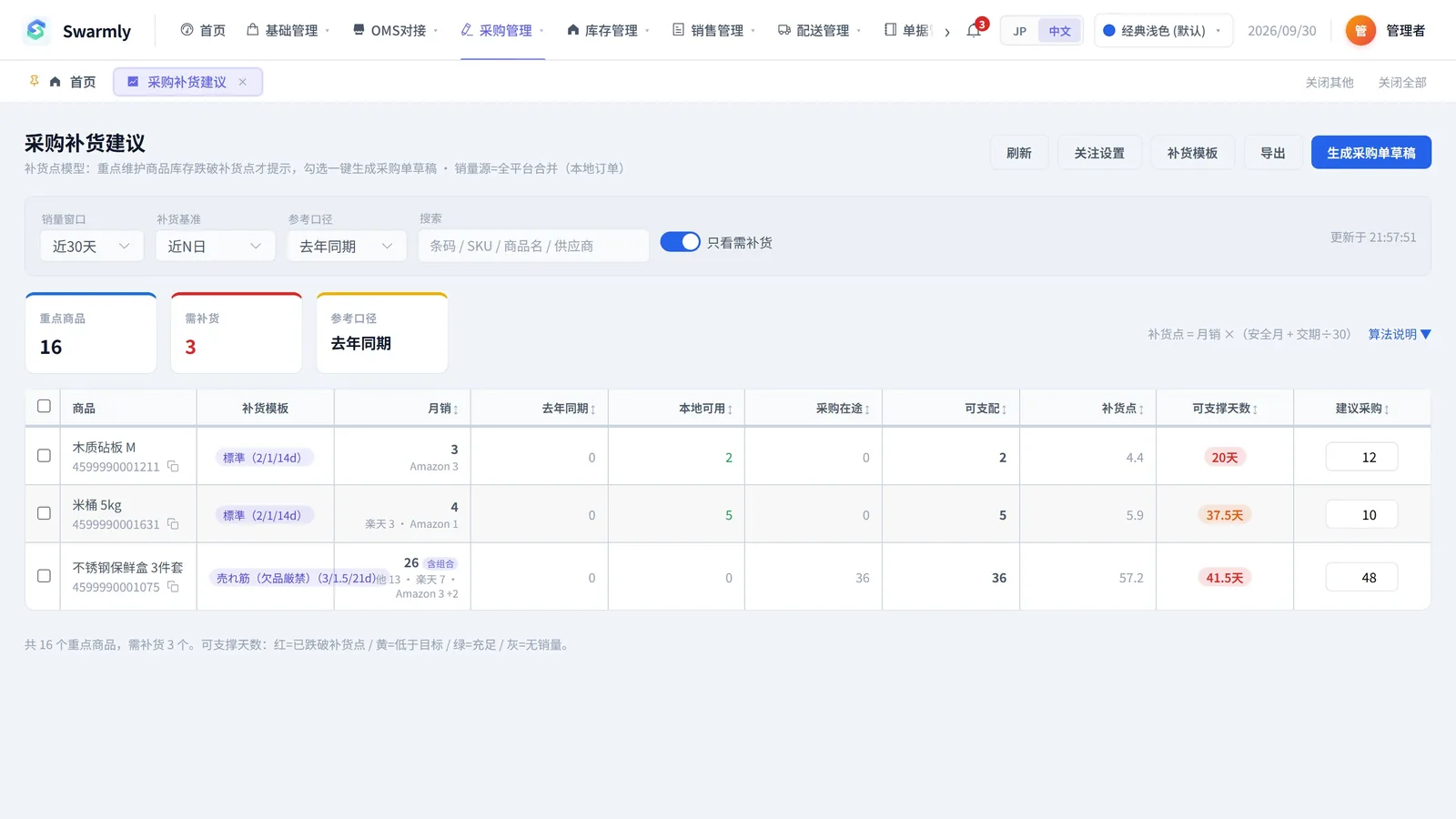Expand 算法说明 disclosure
Viewport: 1456px width, 819px height.
(1400, 334)
